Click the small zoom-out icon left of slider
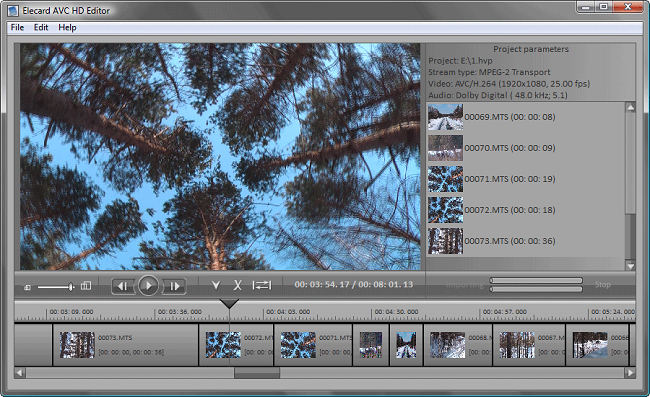 click(27, 287)
